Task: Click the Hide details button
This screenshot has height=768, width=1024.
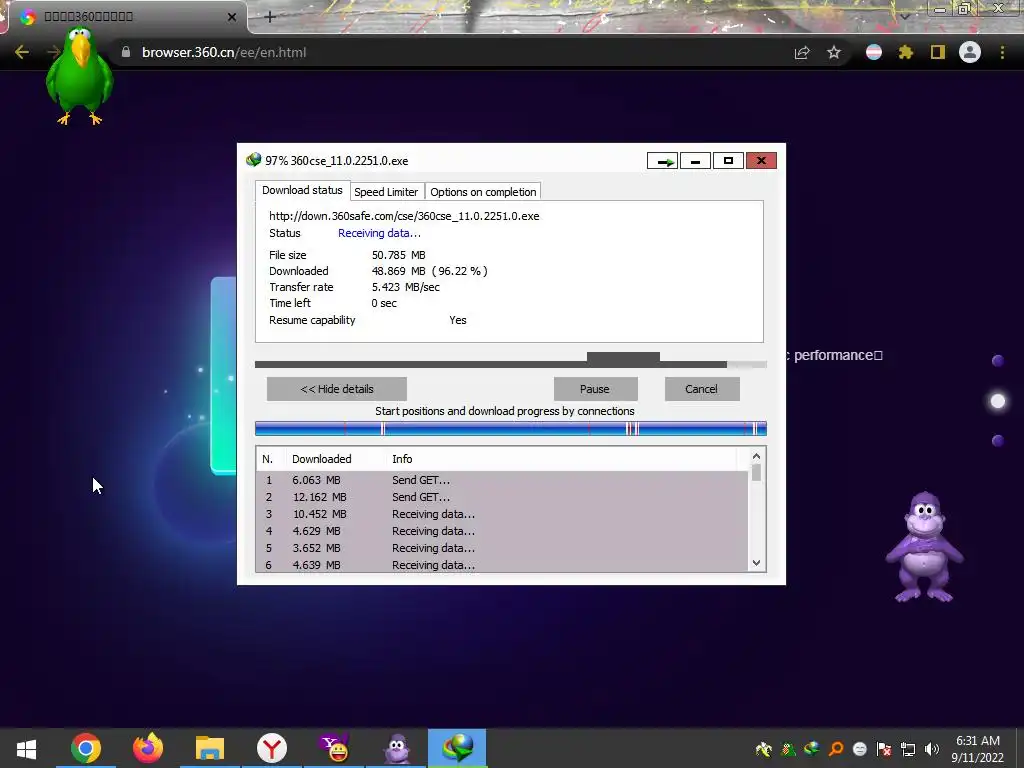Action: tap(336, 389)
